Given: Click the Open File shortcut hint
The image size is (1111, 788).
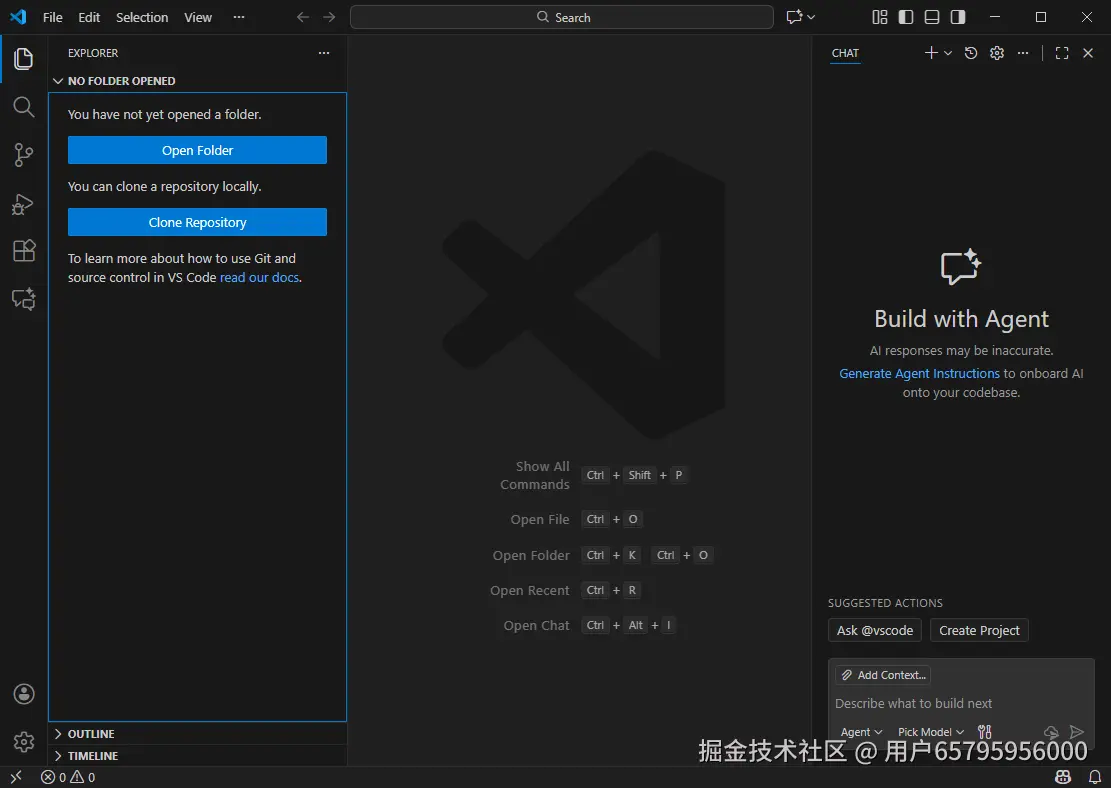Looking at the screenshot, I should point(540,519).
